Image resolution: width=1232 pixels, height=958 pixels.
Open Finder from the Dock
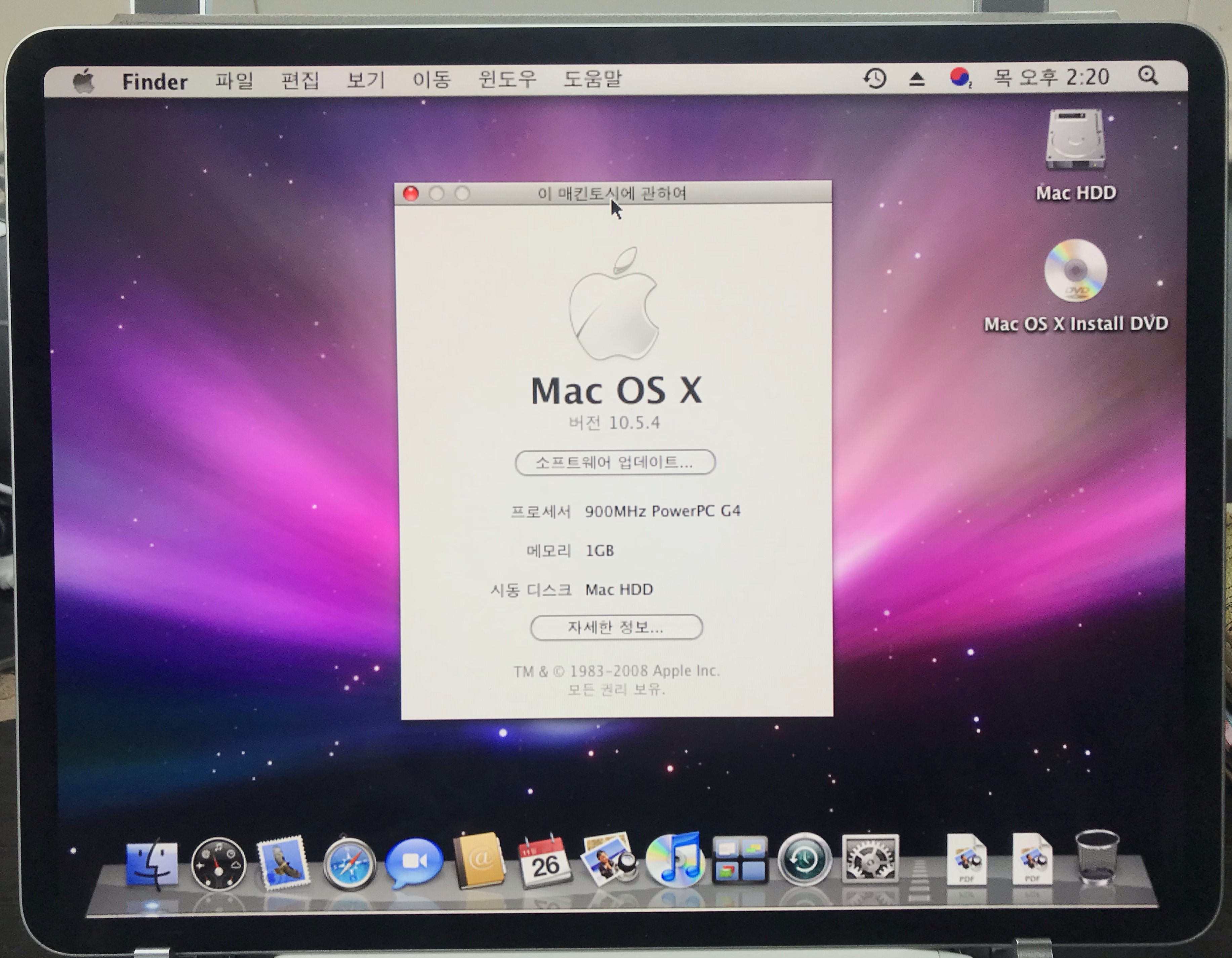(152, 863)
